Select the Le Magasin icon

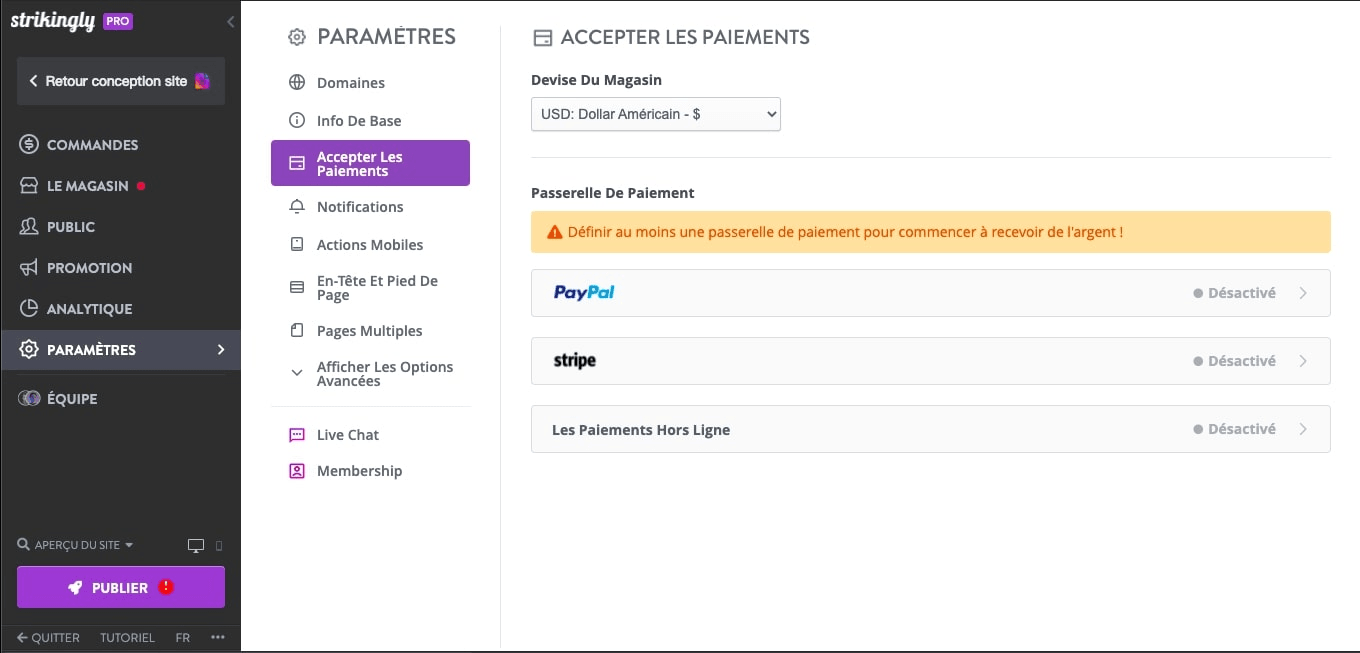coord(29,185)
